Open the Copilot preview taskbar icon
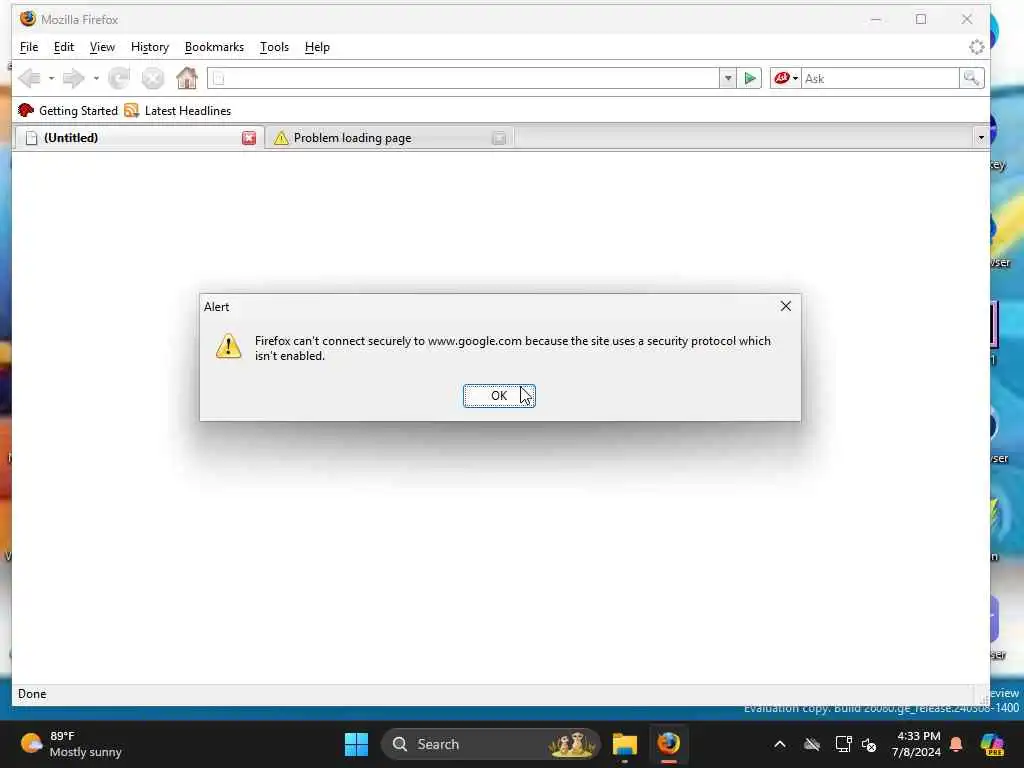The image size is (1024, 768). (993, 744)
